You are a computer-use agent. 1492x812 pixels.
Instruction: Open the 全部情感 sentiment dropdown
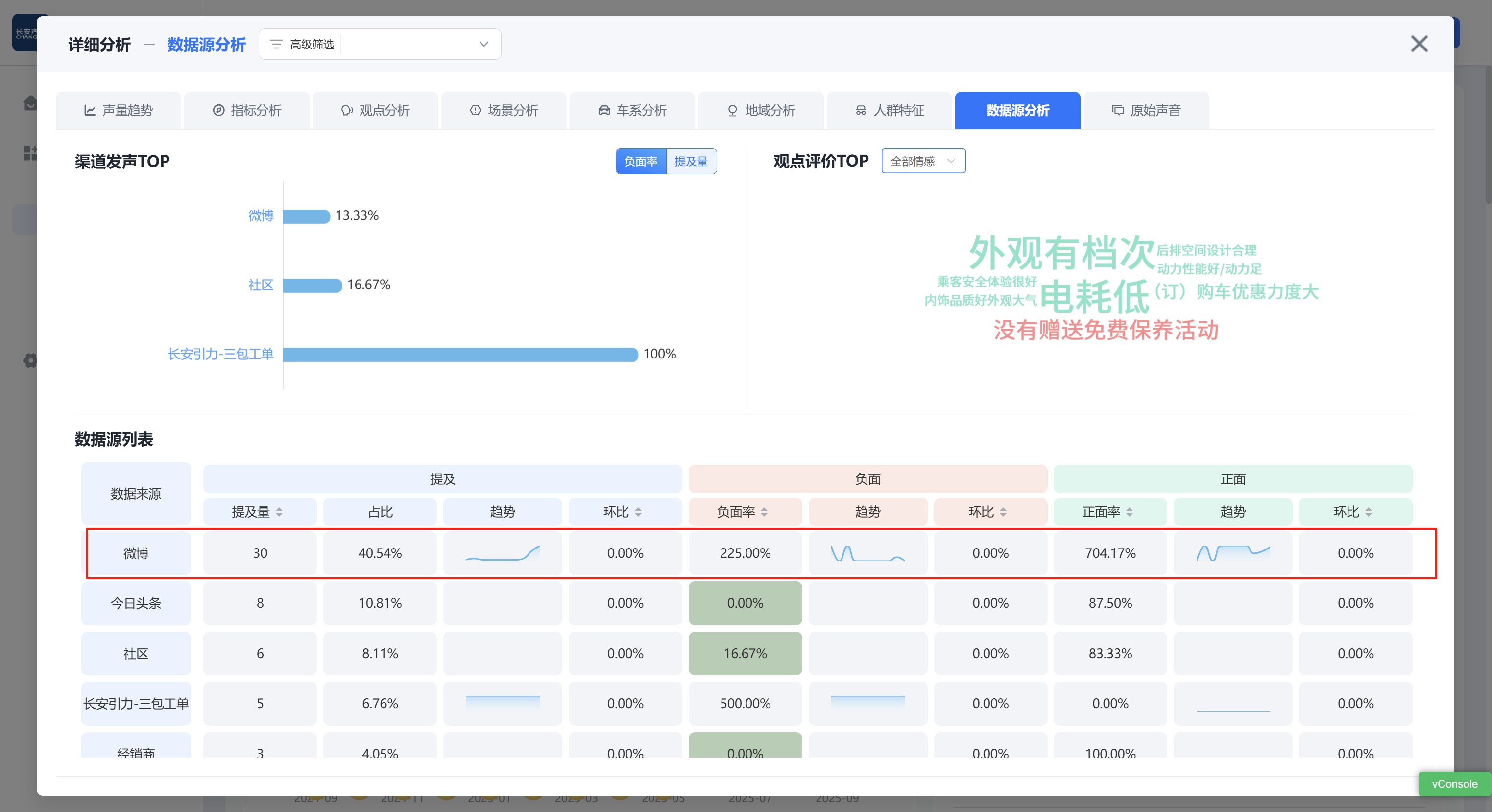tap(923, 162)
